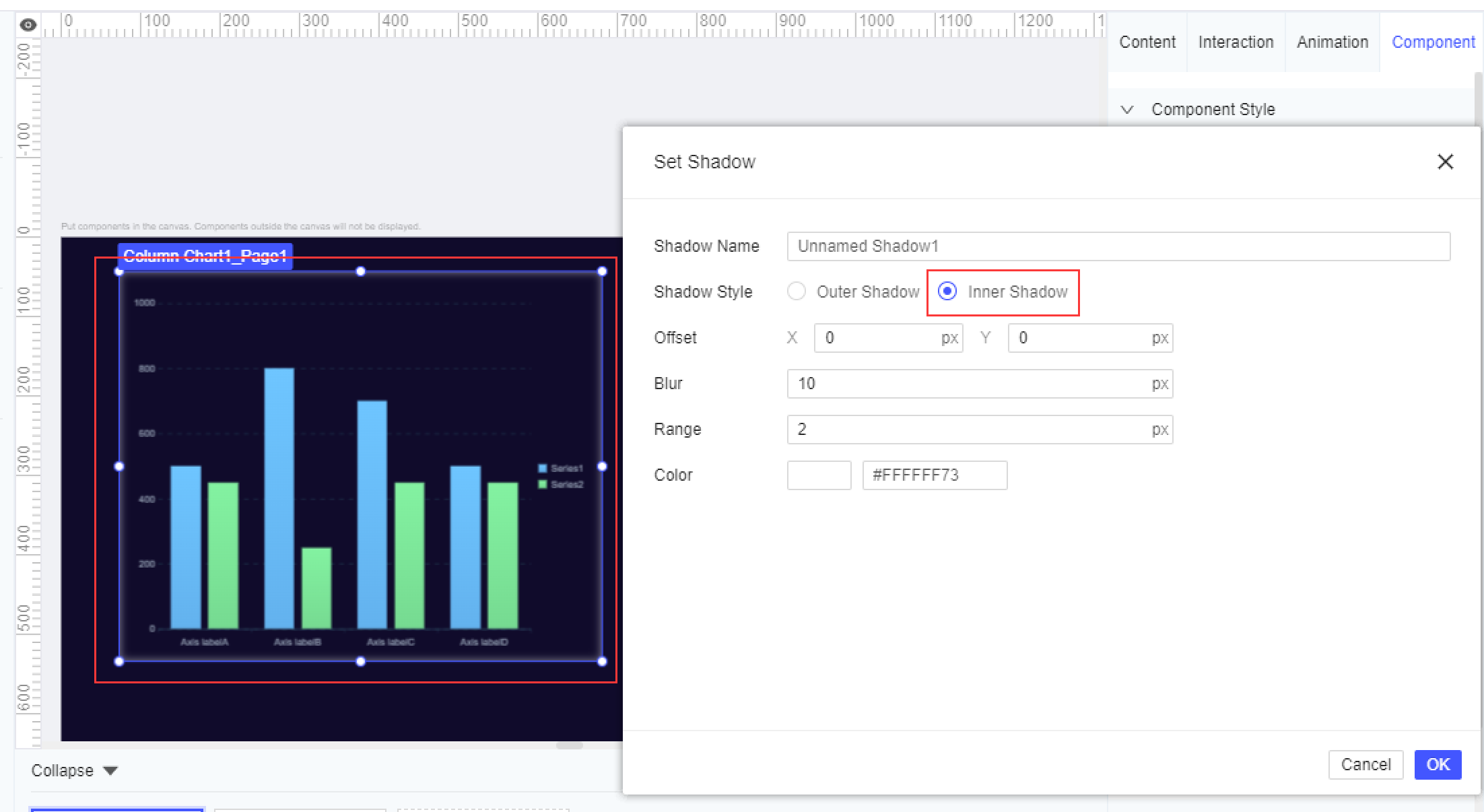This screenshot has width=1484, height=812.
Task: Click the Range value field
Action: point(980,430)
